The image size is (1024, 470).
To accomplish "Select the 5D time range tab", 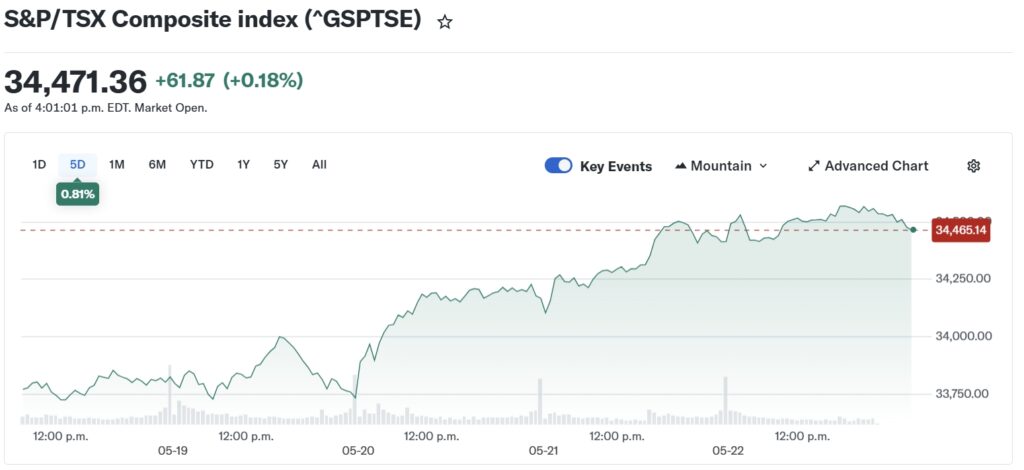I will (78, 164).
